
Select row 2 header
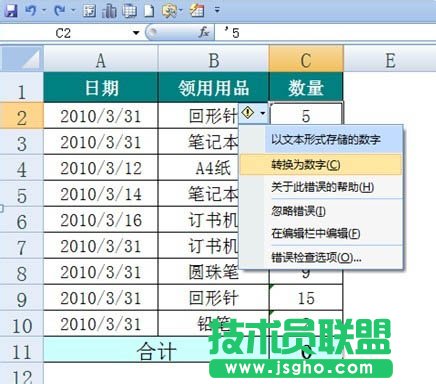[x=22, y=116]
